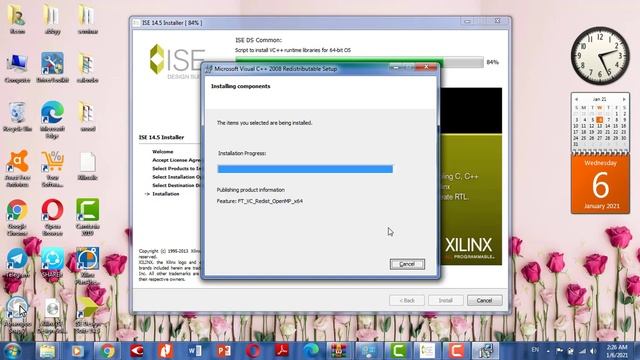Open the blank text file desktop icon
This screenshot has height=360, width=640.
[x=87, y=166]
